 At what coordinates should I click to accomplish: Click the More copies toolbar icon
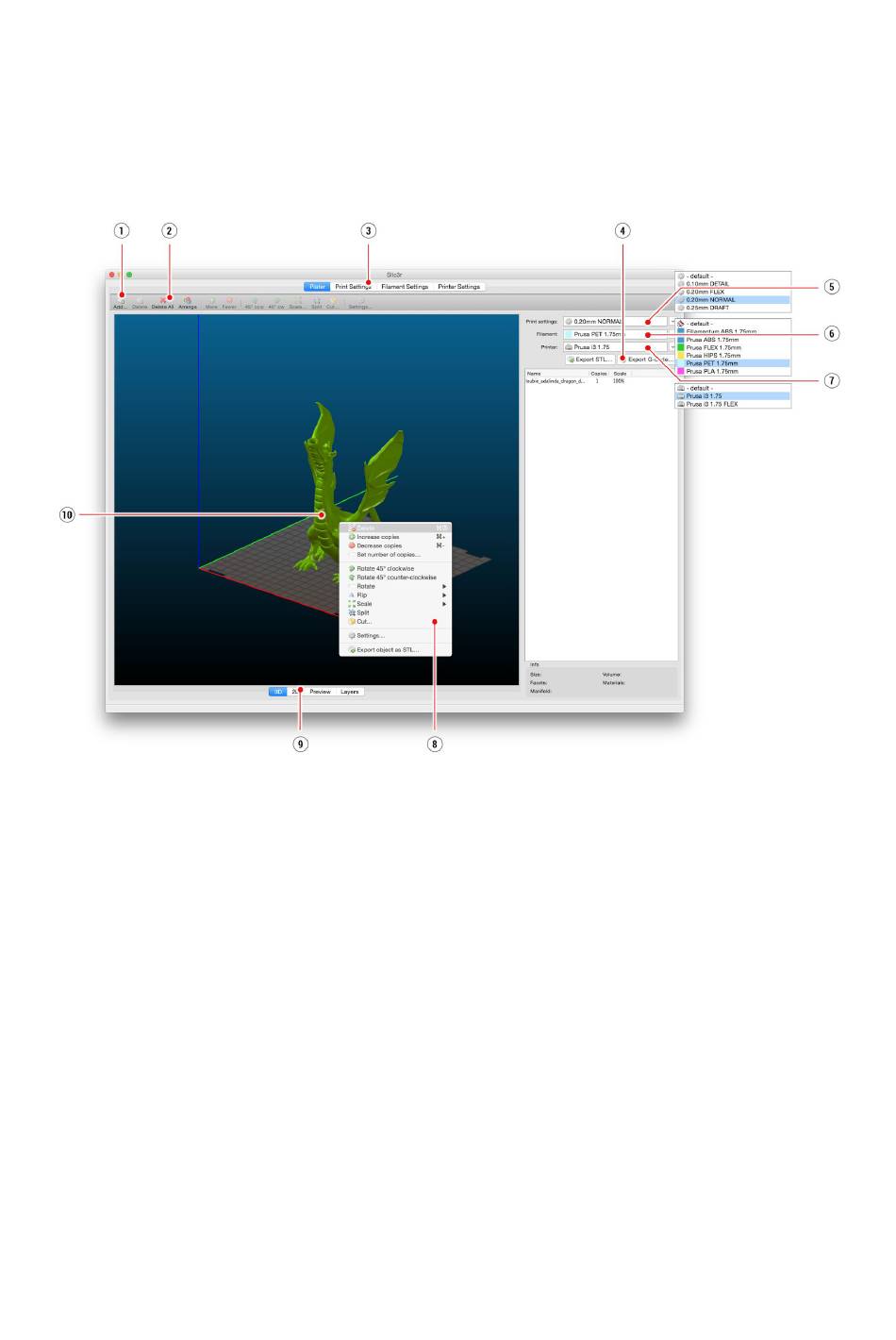point(211,303)
